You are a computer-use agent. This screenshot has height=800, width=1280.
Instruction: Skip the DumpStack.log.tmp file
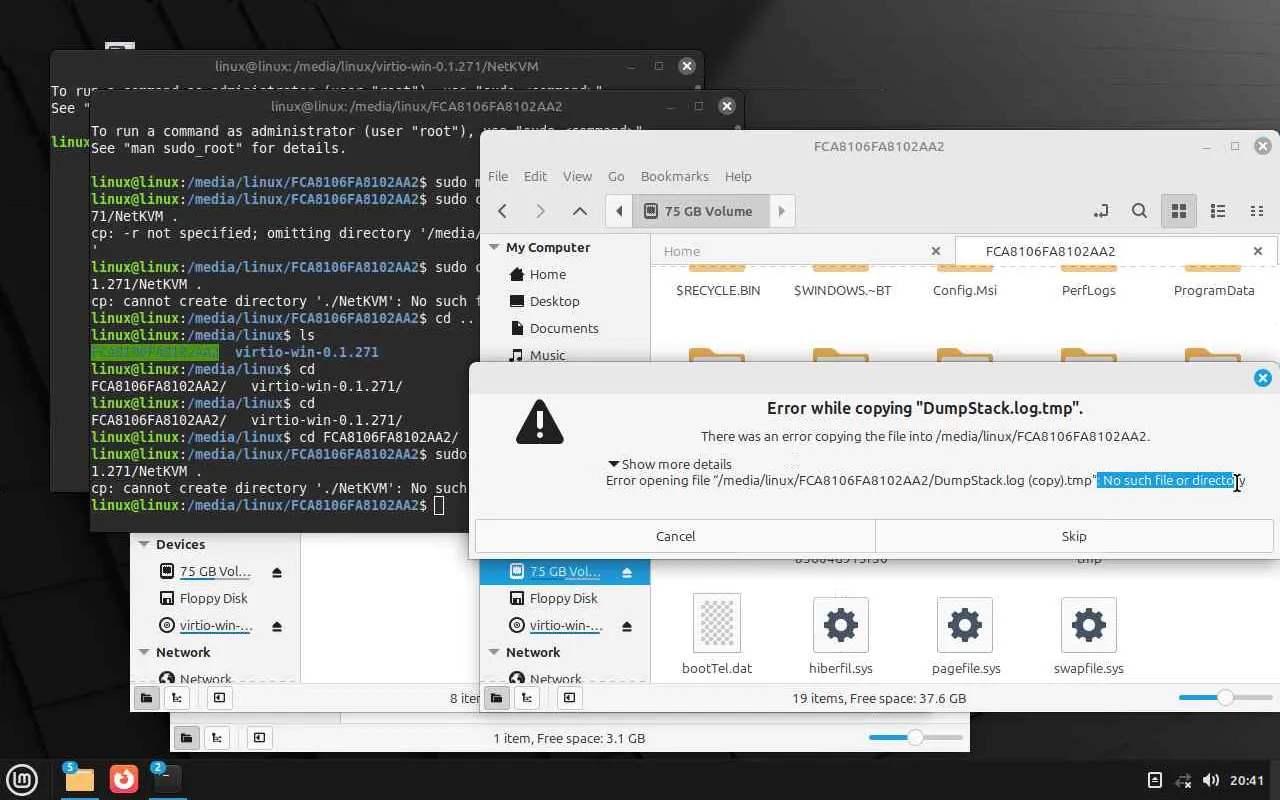[x=1074, y=536]
